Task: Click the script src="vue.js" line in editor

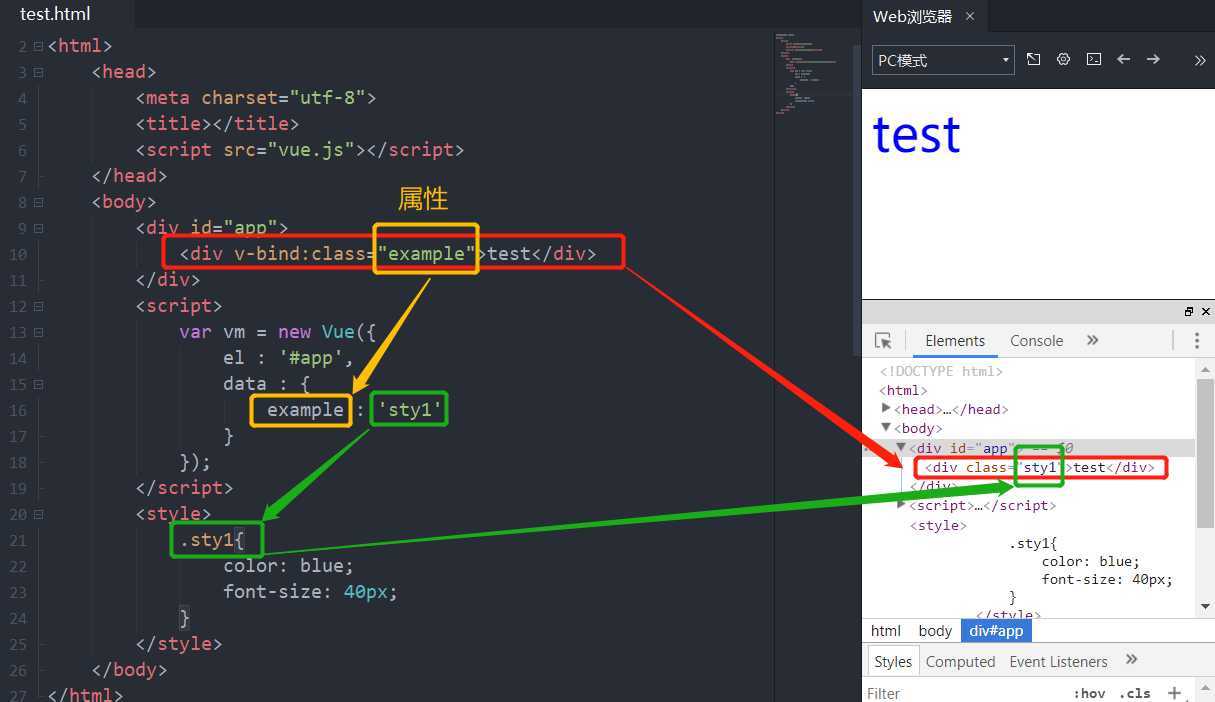Action: point(300,150)
